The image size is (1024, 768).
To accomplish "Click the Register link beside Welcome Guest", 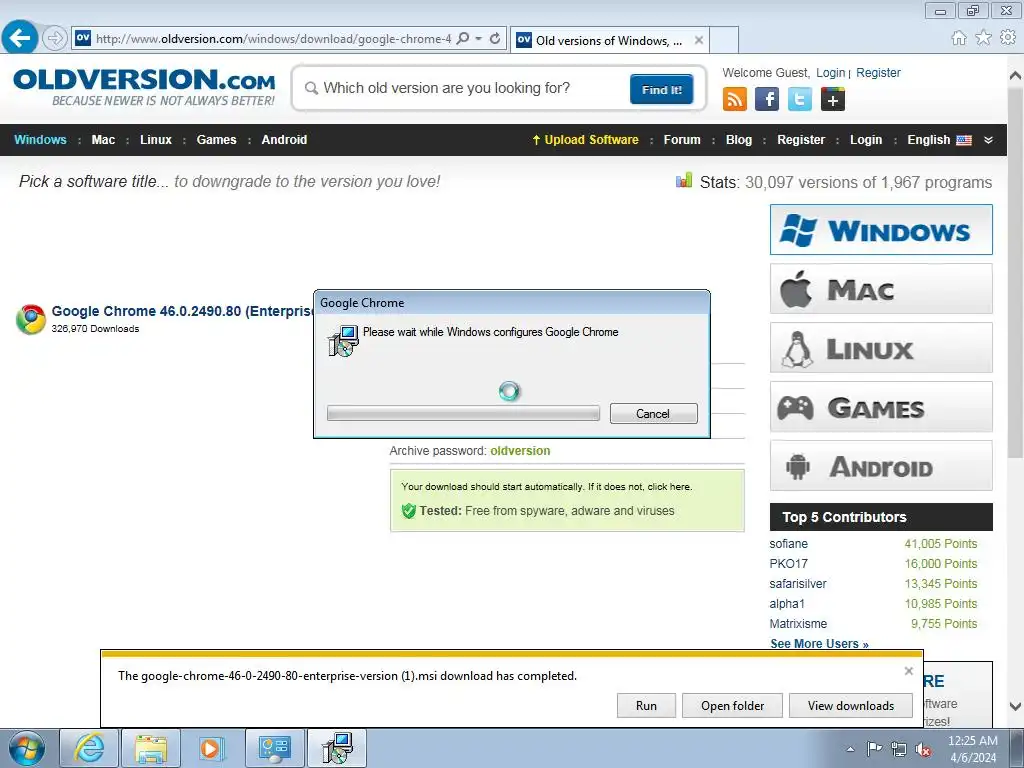I will pos(878,72).
